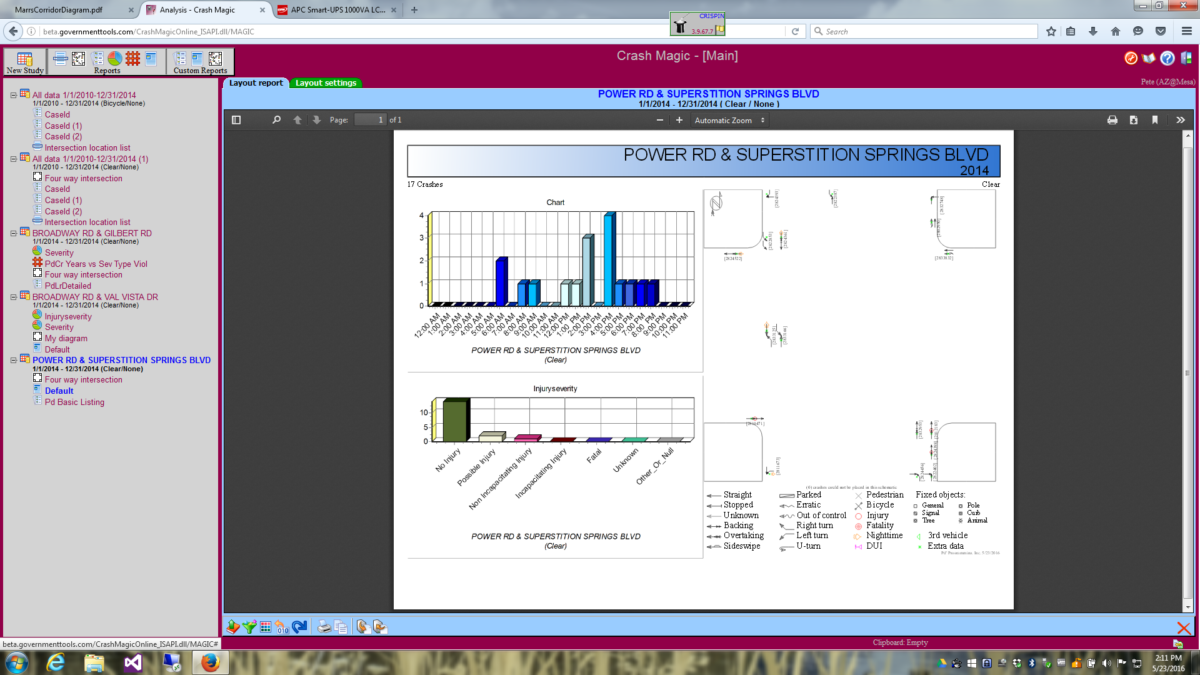Print the report using the viewer printer icon

pyautogui.click(x=1112, y=120)
